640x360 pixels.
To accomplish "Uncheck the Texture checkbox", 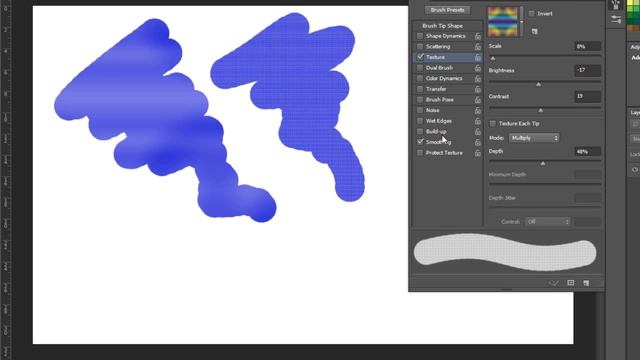I will 420,57.
